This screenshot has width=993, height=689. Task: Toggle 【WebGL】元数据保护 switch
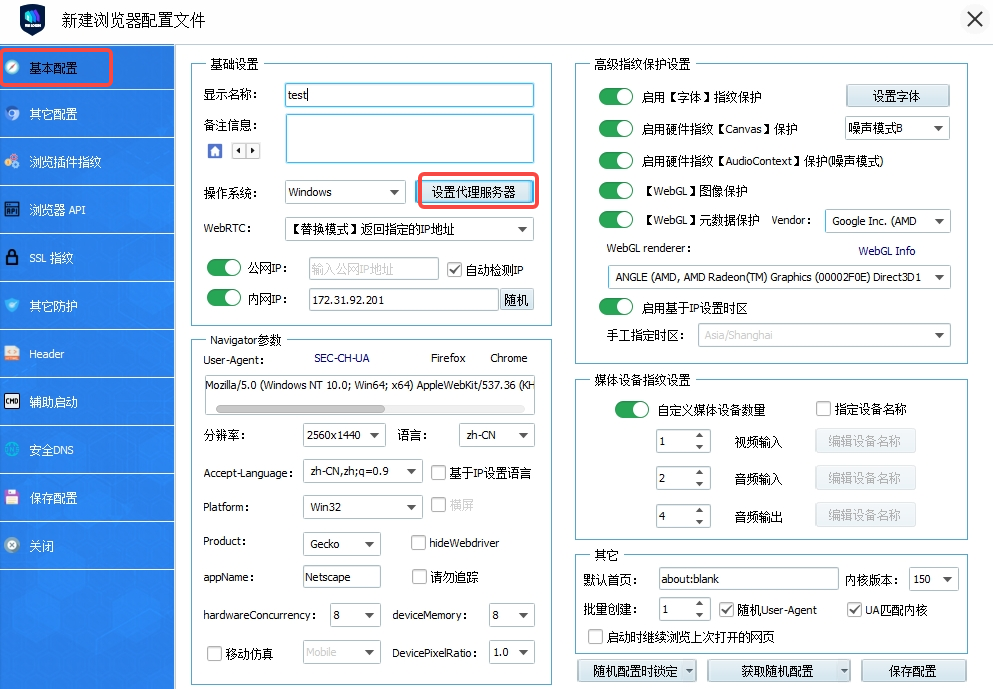point(616,220)
